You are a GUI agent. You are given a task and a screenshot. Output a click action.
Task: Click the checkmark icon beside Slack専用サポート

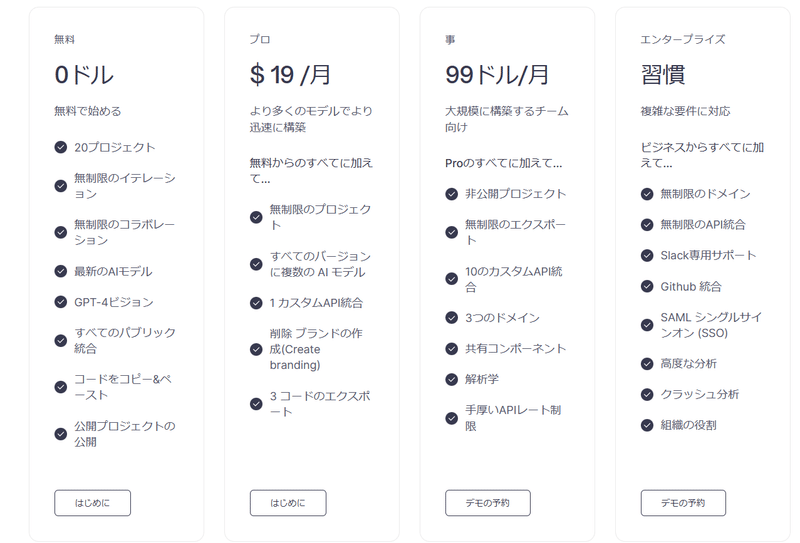pyautogui.click(x=647, y=256)
